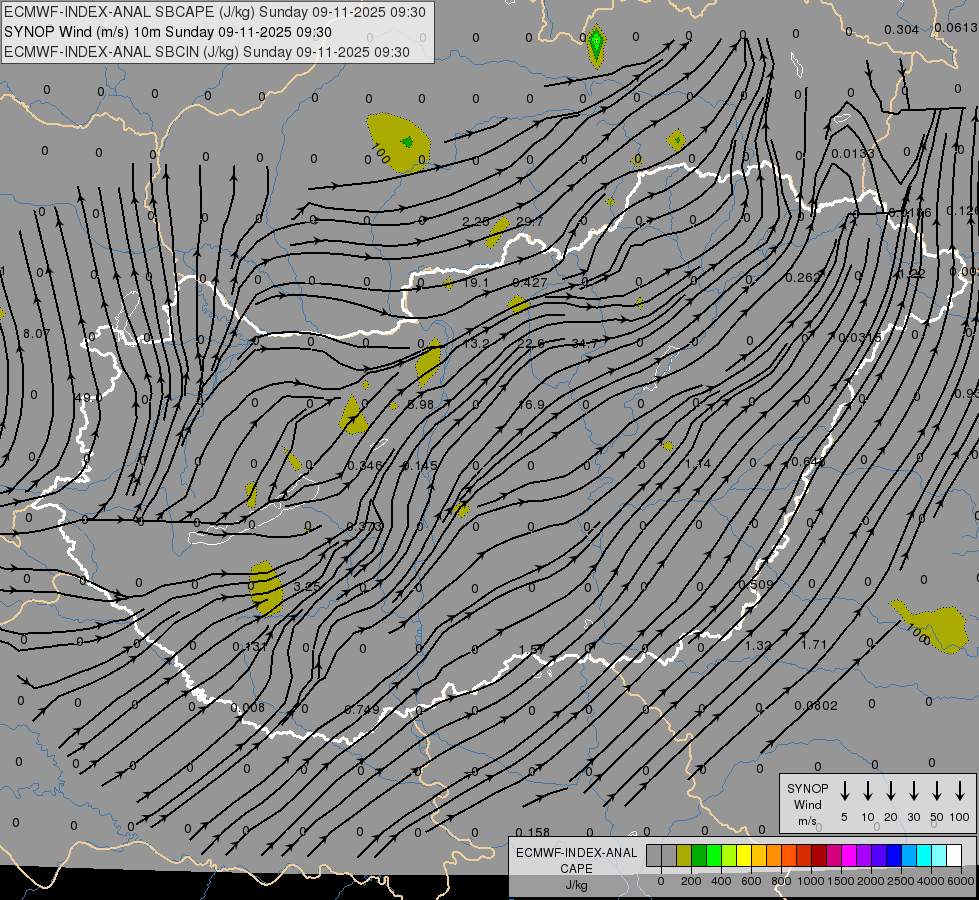Select the 20 m/s wind legend arrow
The width and height of the screenshot is (979, 900).
point(890,791)
